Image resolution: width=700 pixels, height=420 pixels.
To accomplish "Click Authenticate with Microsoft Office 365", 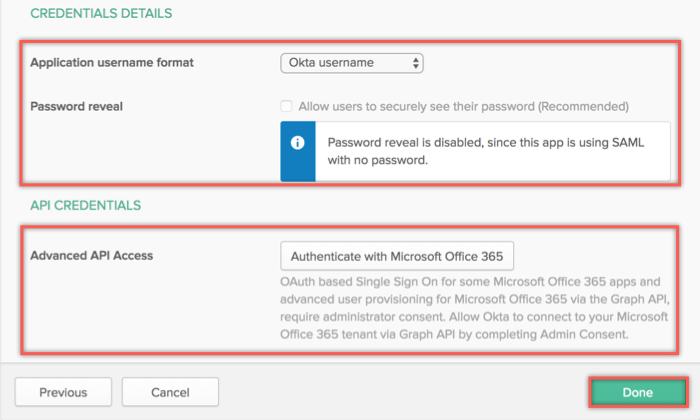I will coord(397,256).
